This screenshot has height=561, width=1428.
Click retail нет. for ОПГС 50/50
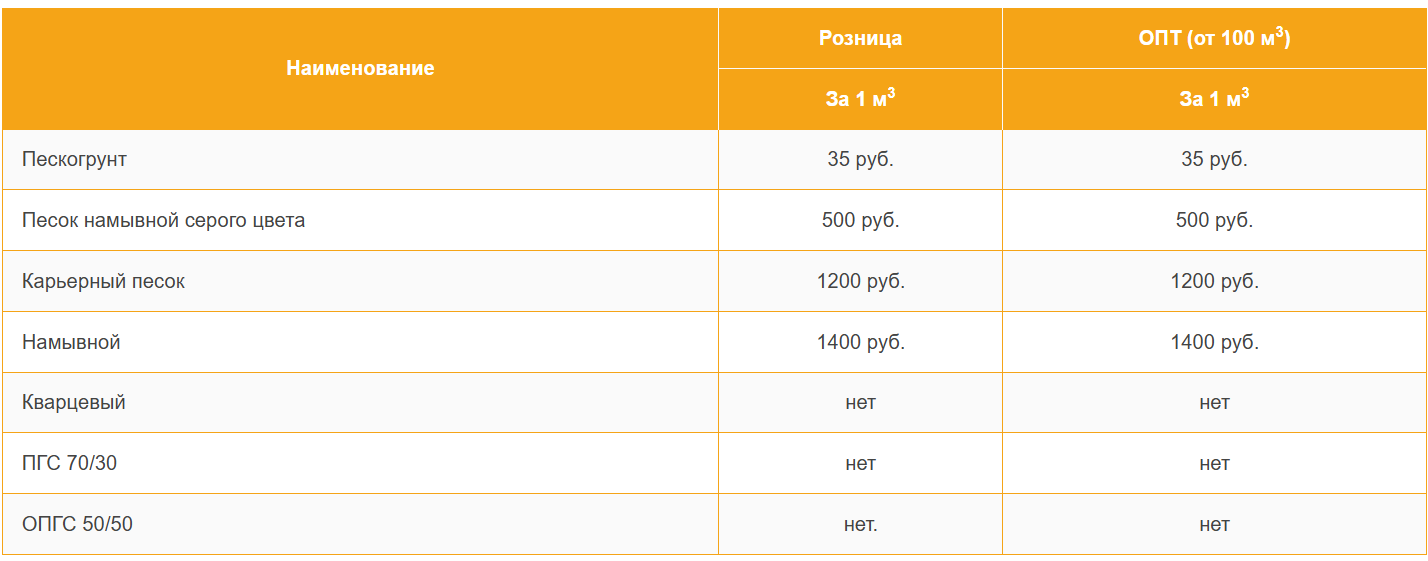tap(860, 524)
